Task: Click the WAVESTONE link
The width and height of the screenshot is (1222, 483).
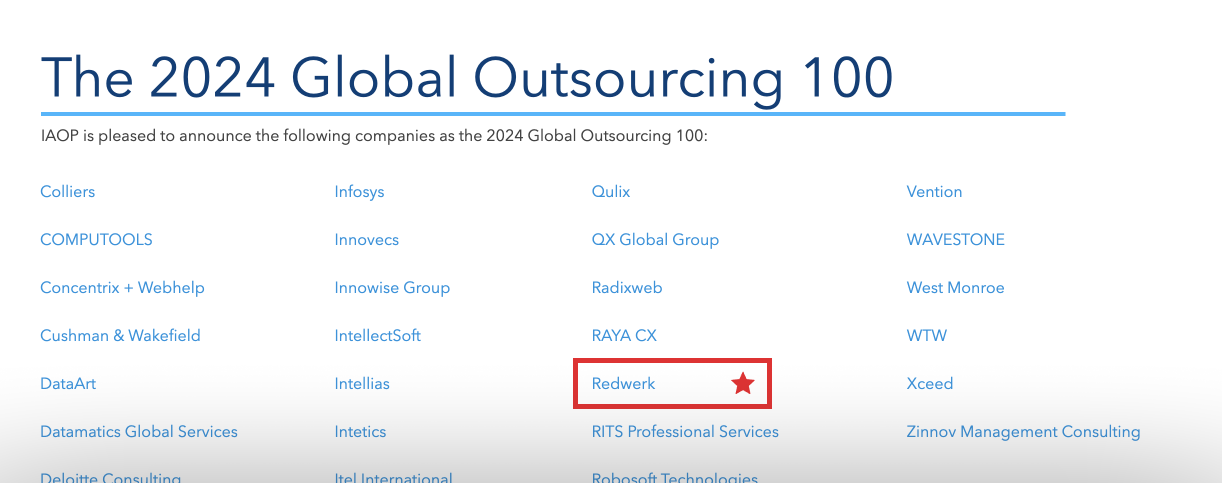Action: 955,239
